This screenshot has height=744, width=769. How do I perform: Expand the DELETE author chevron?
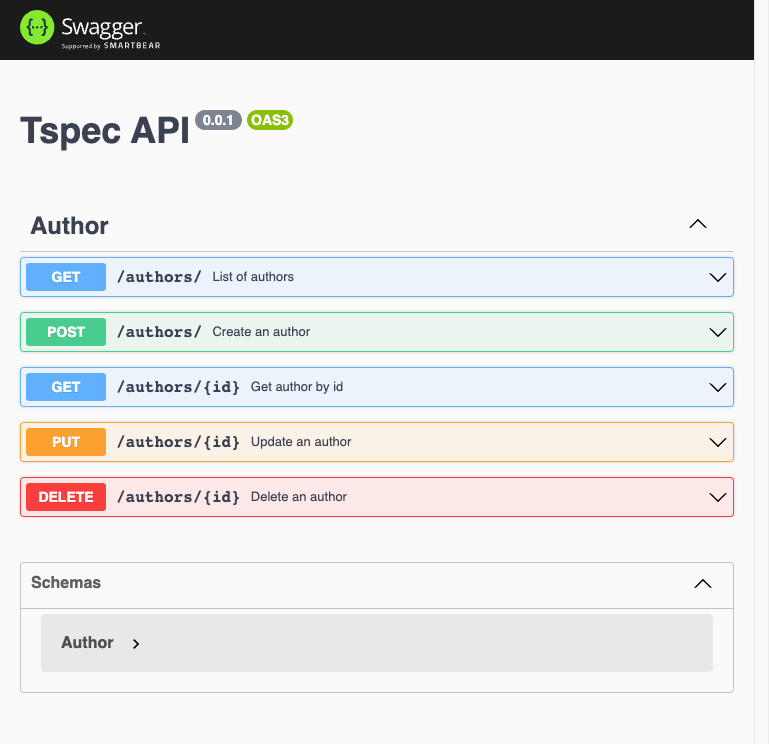point(717,497)
